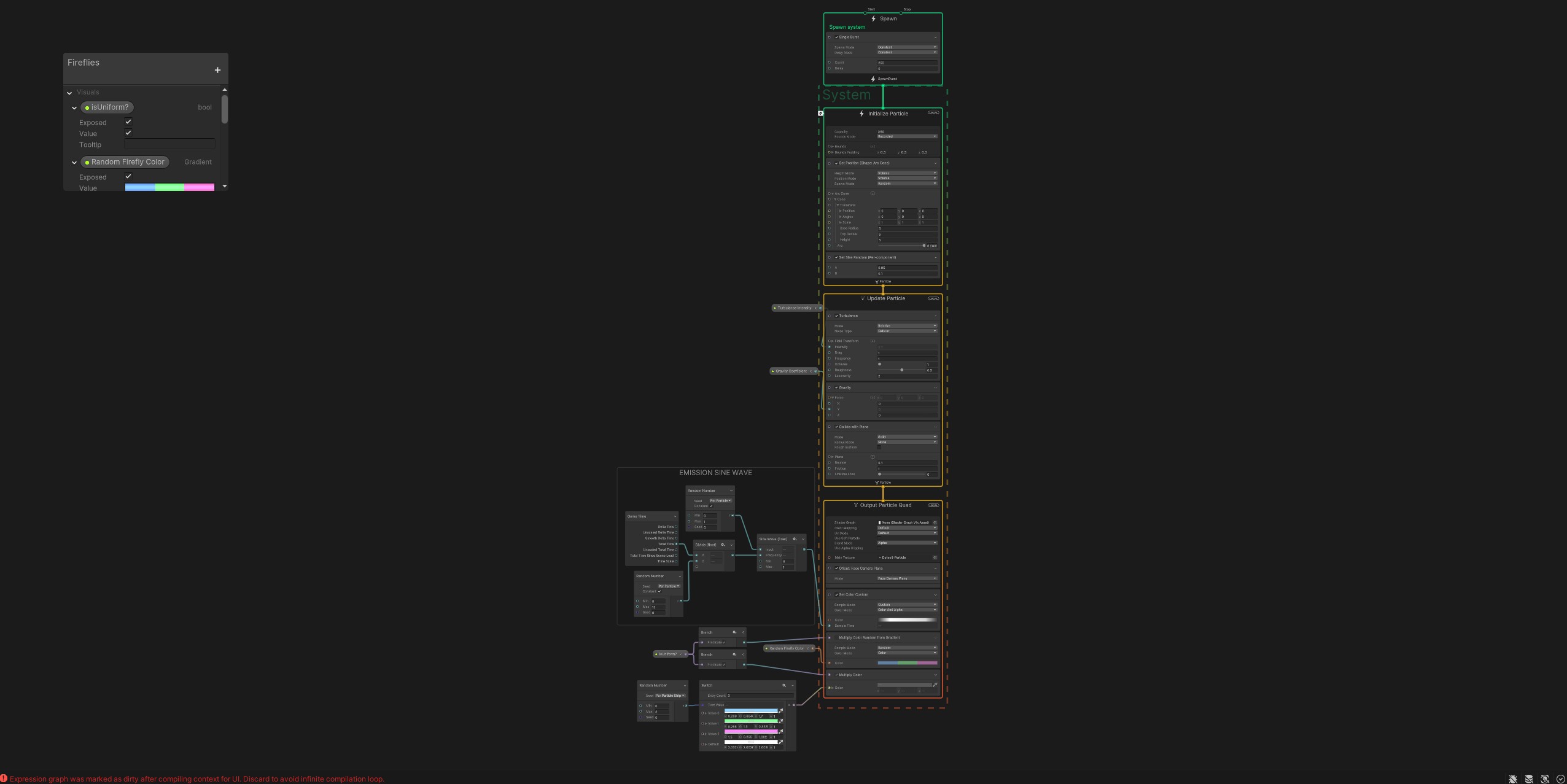
Task: Toggle the isUniform? Value checkbox
Action: (x=128, y=133)
